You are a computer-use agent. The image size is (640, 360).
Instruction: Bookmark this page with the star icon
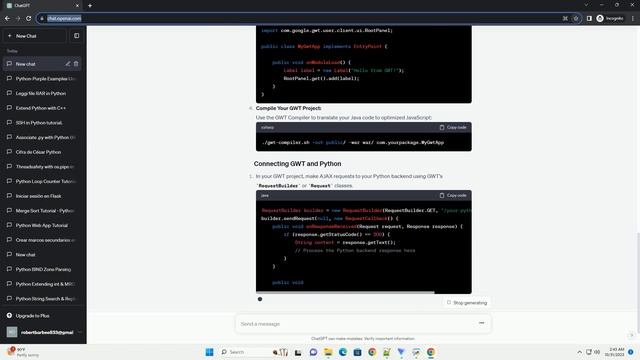(x=576, y=18)
